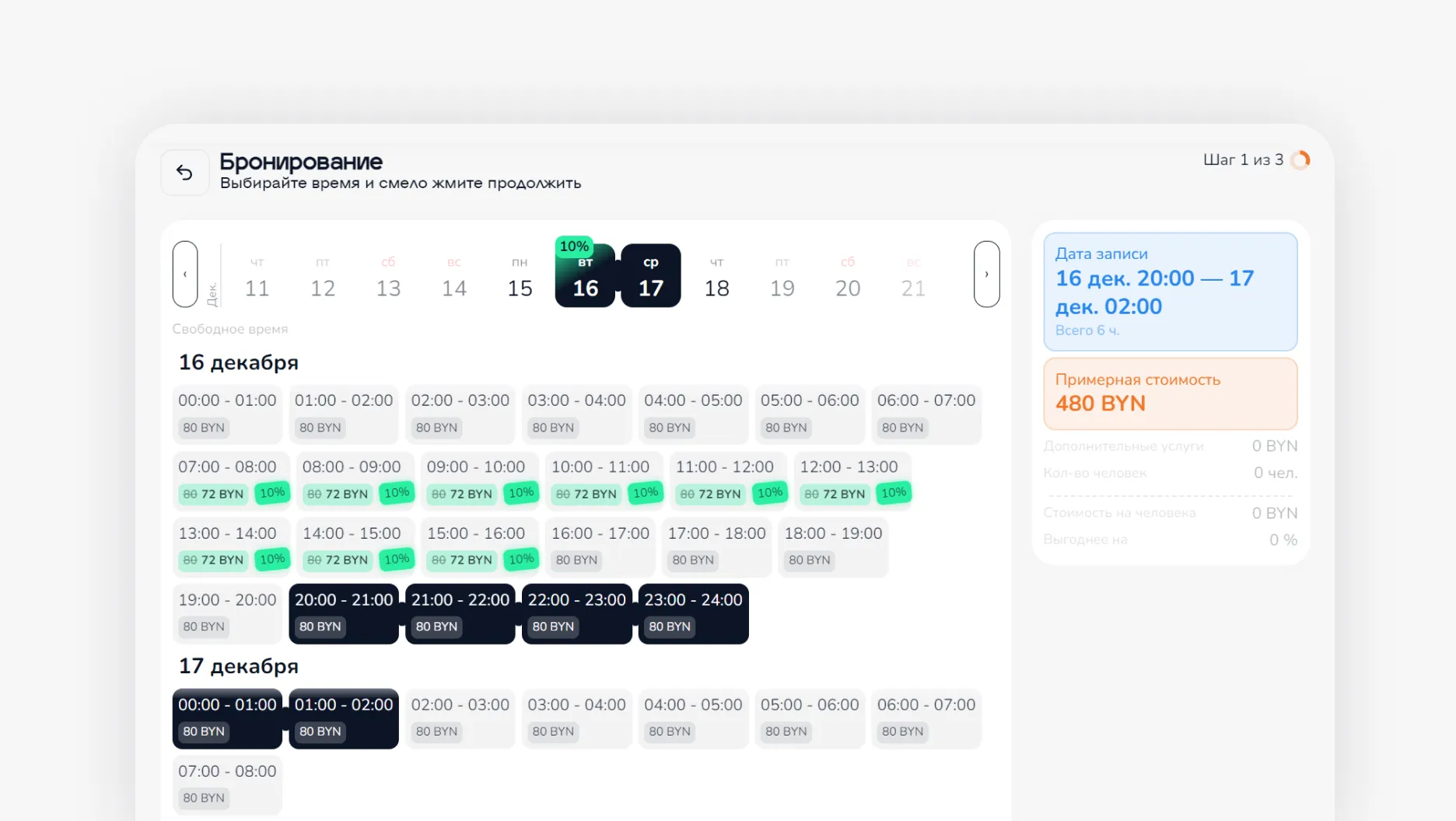Select 02:00 - 03:00 slot under 17 декабря
The width and height of the screenshot is (1456, 821).
coord(460,718)
